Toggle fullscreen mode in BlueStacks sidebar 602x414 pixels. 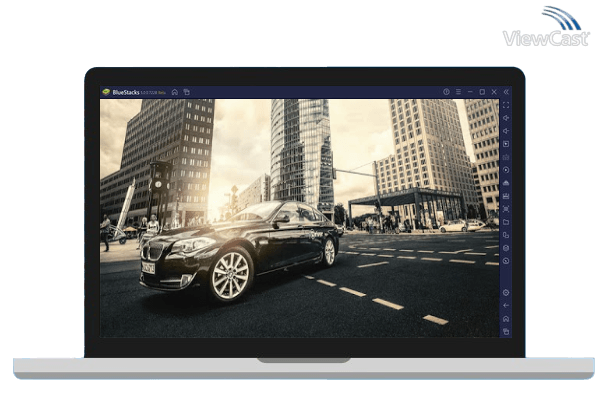[506, 105]
